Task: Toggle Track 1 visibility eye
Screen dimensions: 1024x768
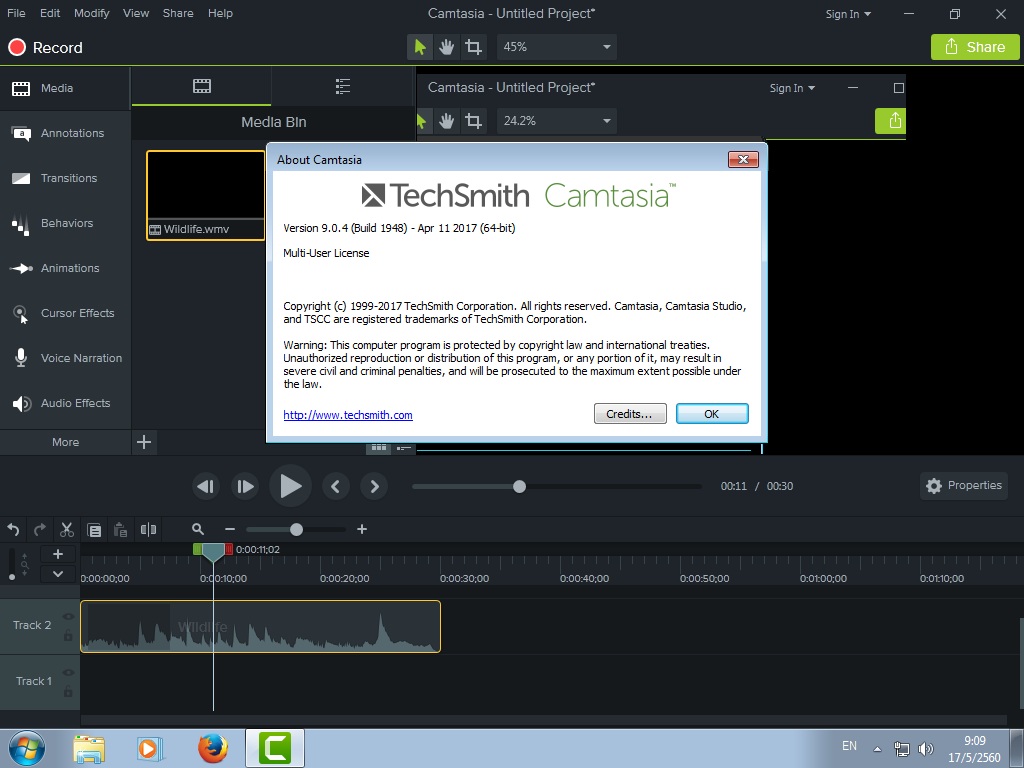Action: [x=68, y=673]
